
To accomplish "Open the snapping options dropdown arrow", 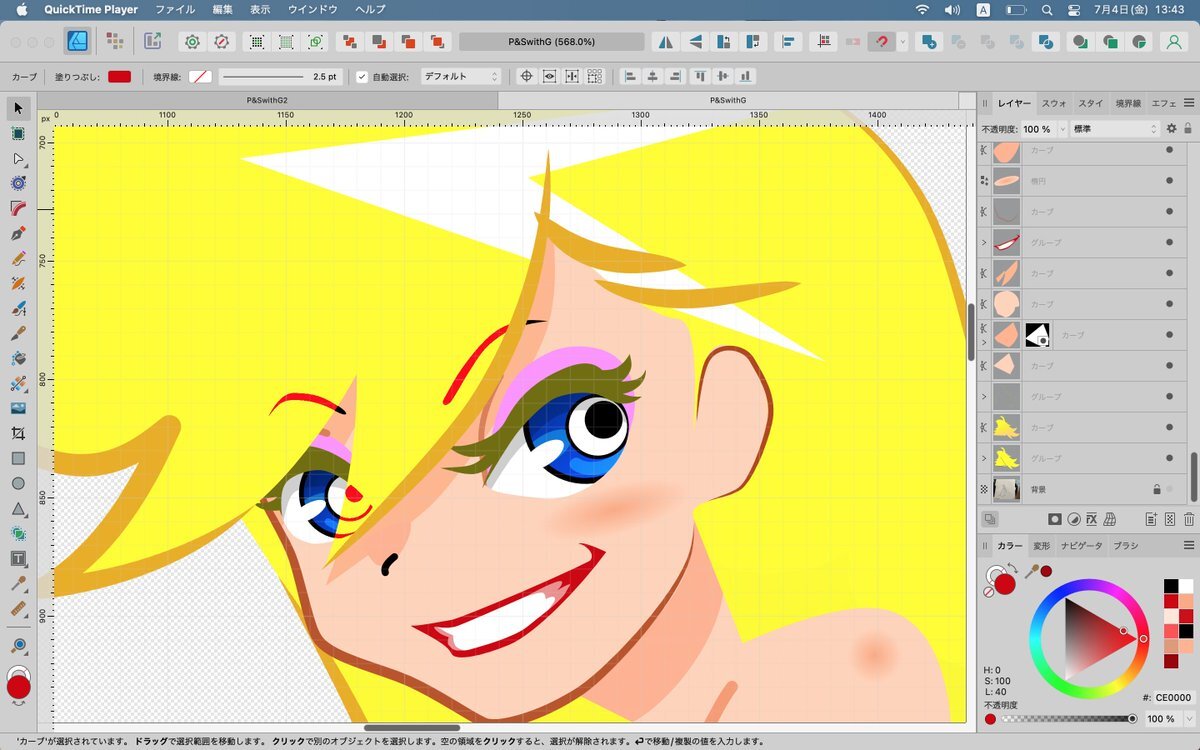I will point(903,42).
